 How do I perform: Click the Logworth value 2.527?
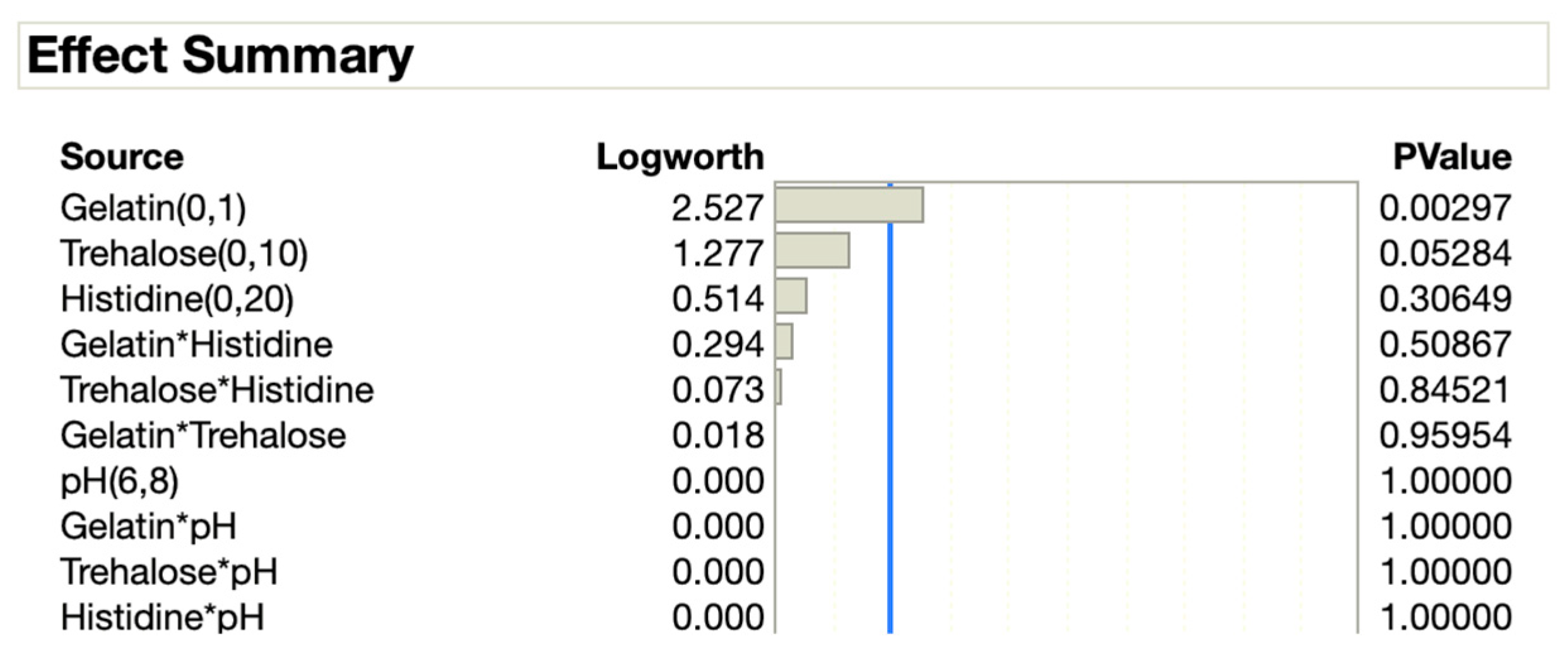tap(718, 208)
